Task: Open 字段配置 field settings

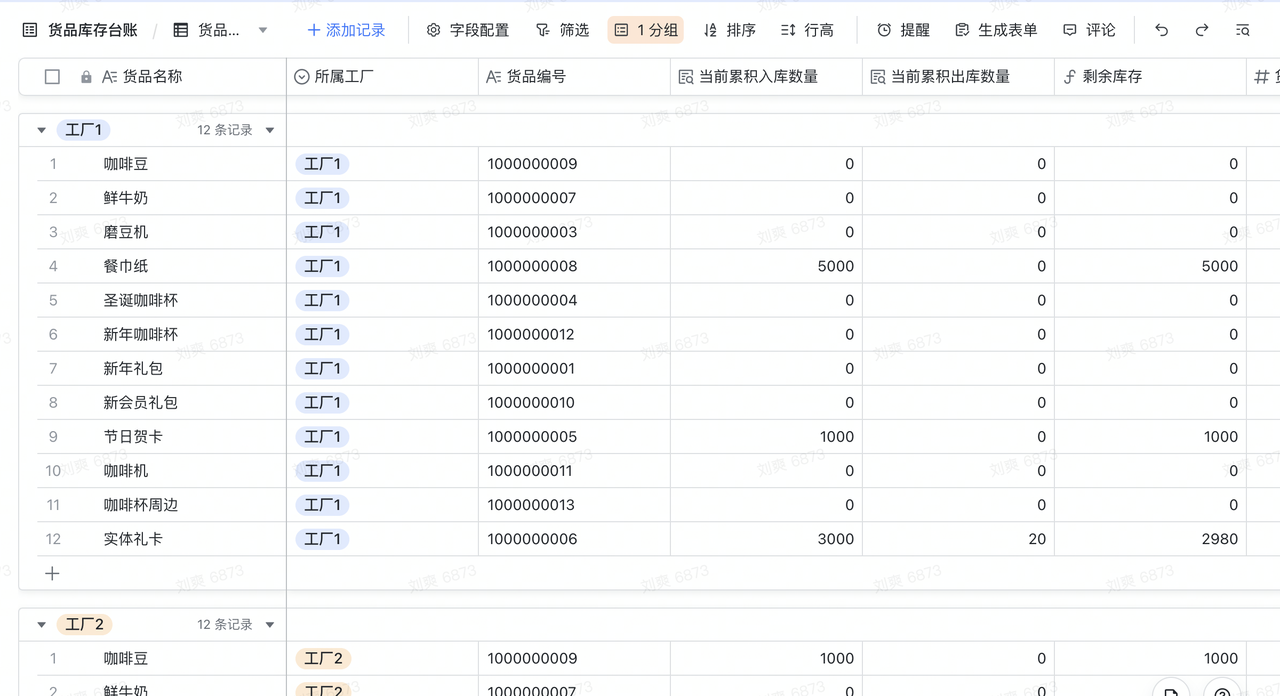Action: tap(468, 30)
